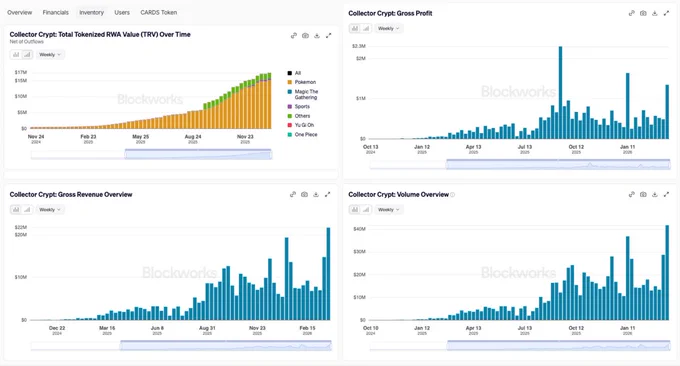Open Weekly interval dropdown on Gross Profit
This screenshot has width=680, height=366.
tap(389, 29)
